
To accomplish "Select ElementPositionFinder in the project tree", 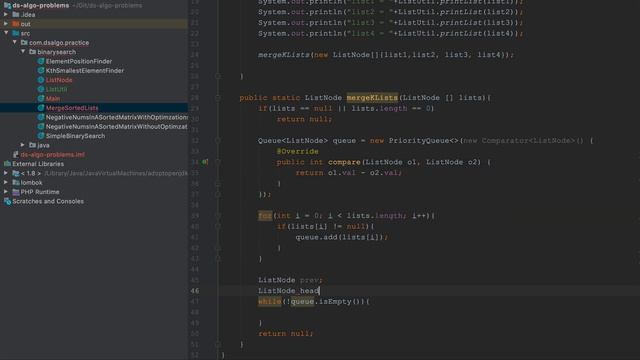I will pos(79,61).
